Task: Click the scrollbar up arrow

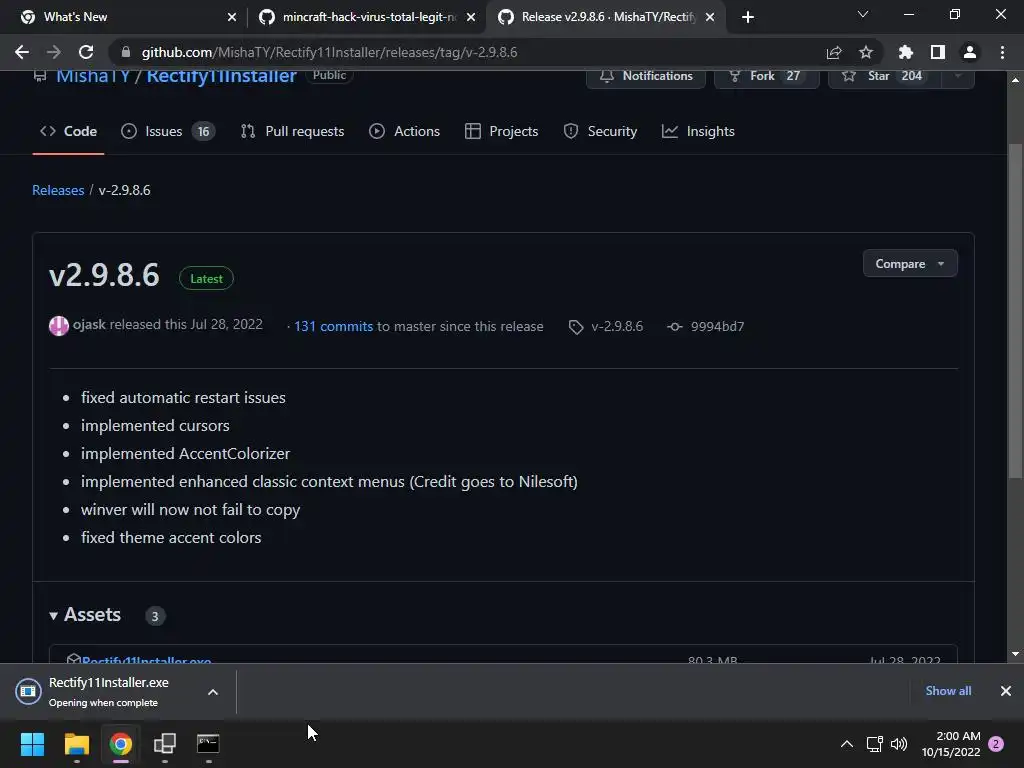Action: click(1015, 80)
